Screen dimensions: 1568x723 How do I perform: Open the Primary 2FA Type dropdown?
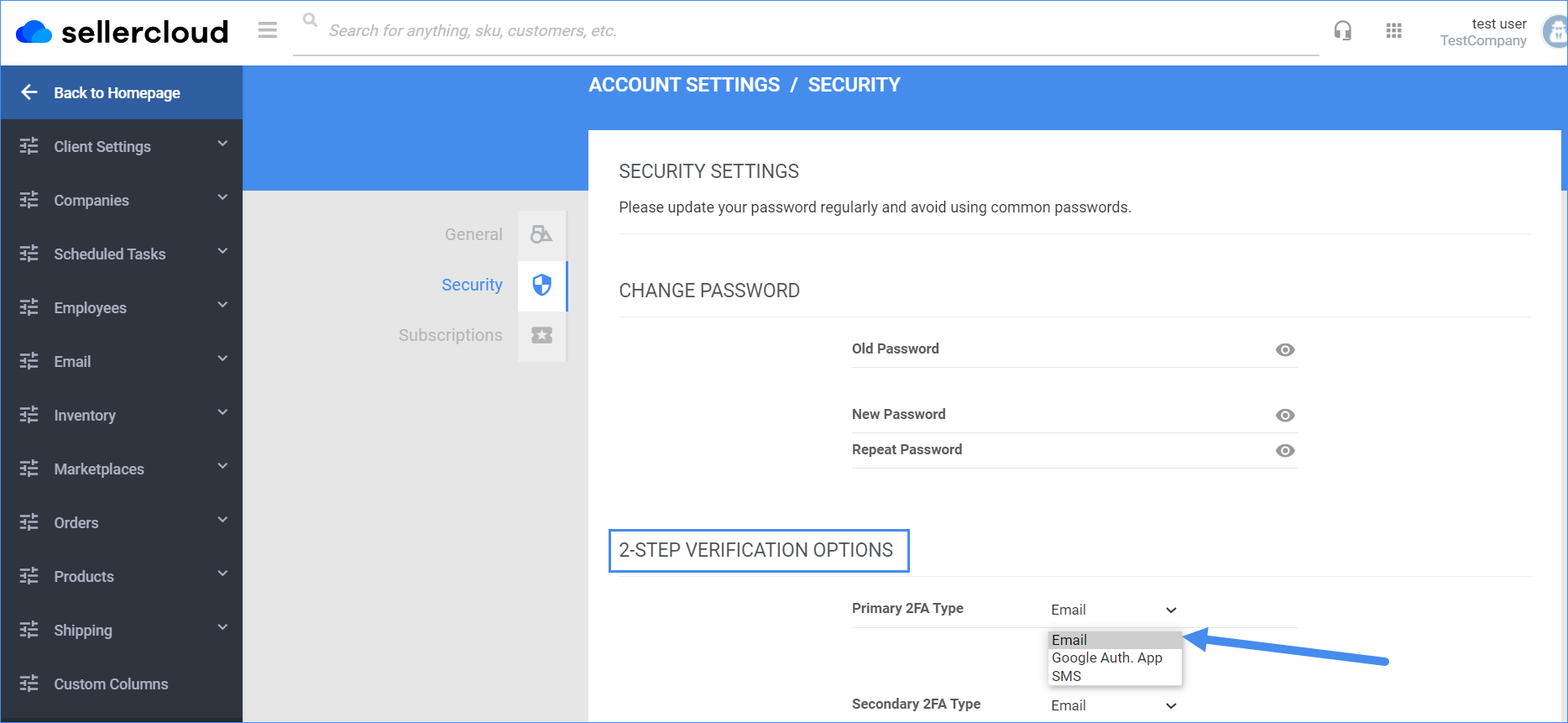click(1114, 610)
